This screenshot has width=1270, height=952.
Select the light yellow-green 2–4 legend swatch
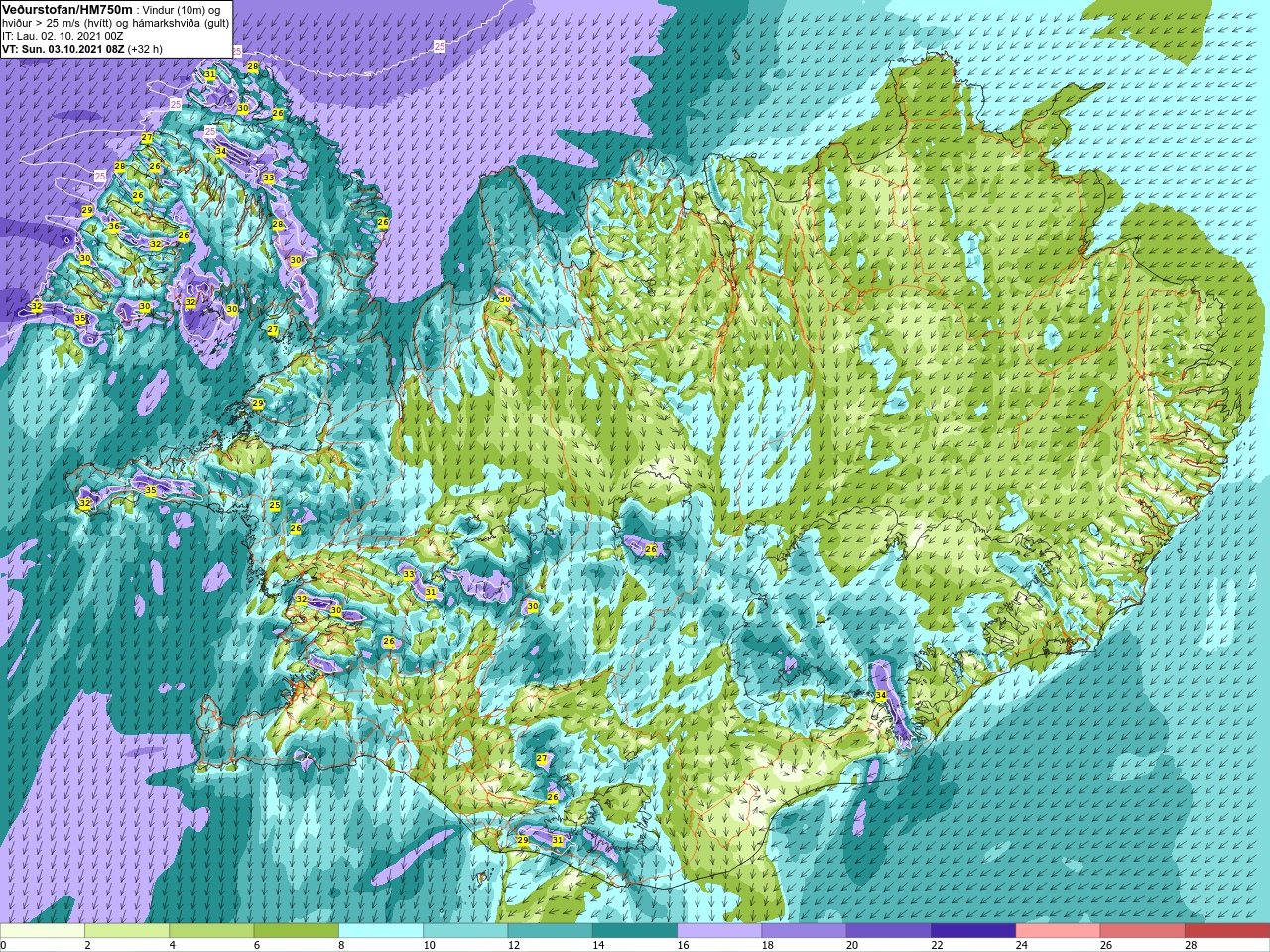click(x=127, y=931)
